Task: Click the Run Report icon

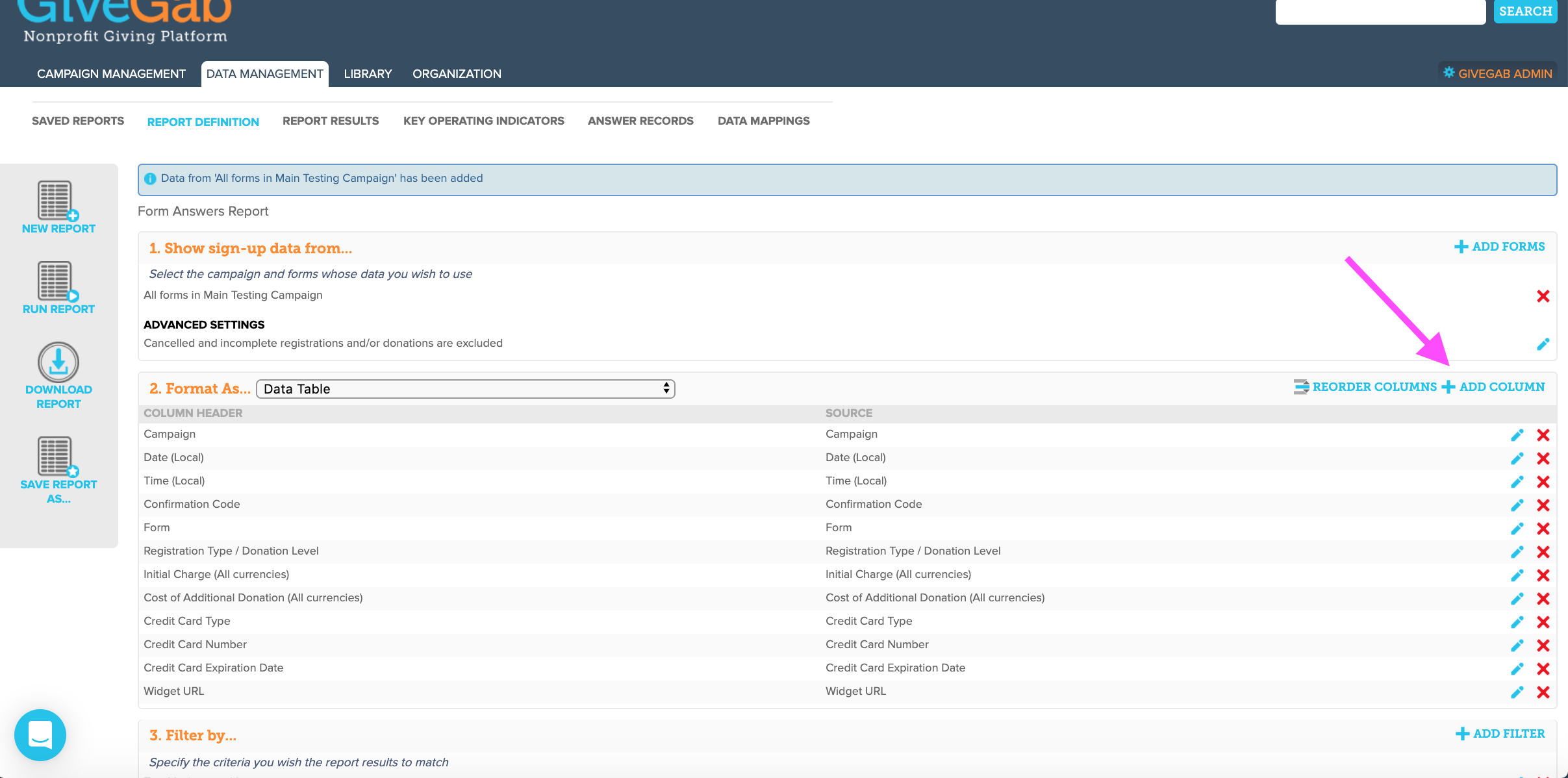Action: coord(58,282)
